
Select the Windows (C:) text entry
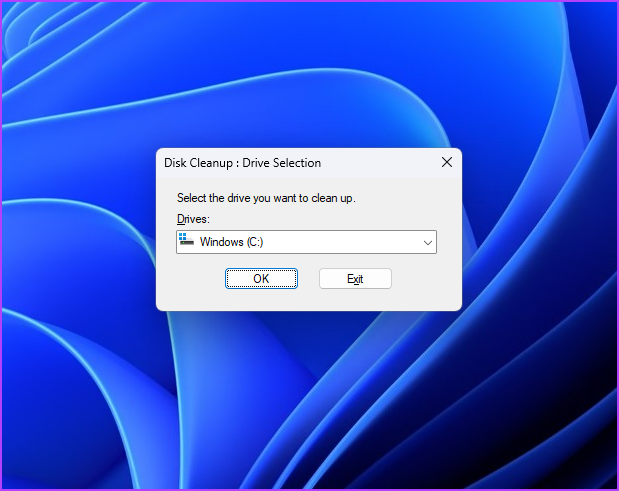(x=231, y=242)
